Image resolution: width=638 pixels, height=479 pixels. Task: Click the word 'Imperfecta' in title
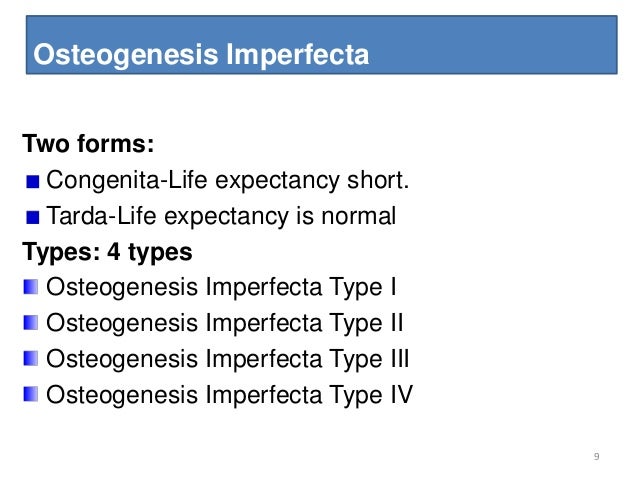click(x=297, y=55)
